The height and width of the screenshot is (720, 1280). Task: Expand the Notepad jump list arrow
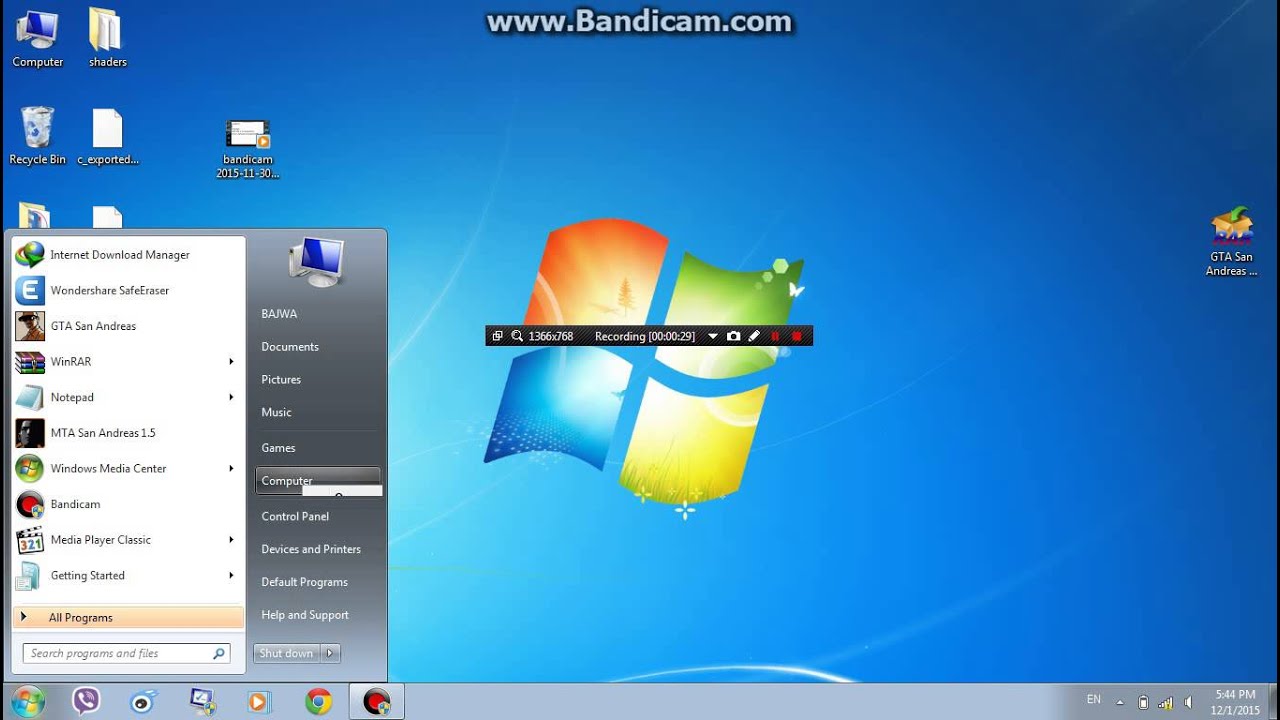[231, 397]
